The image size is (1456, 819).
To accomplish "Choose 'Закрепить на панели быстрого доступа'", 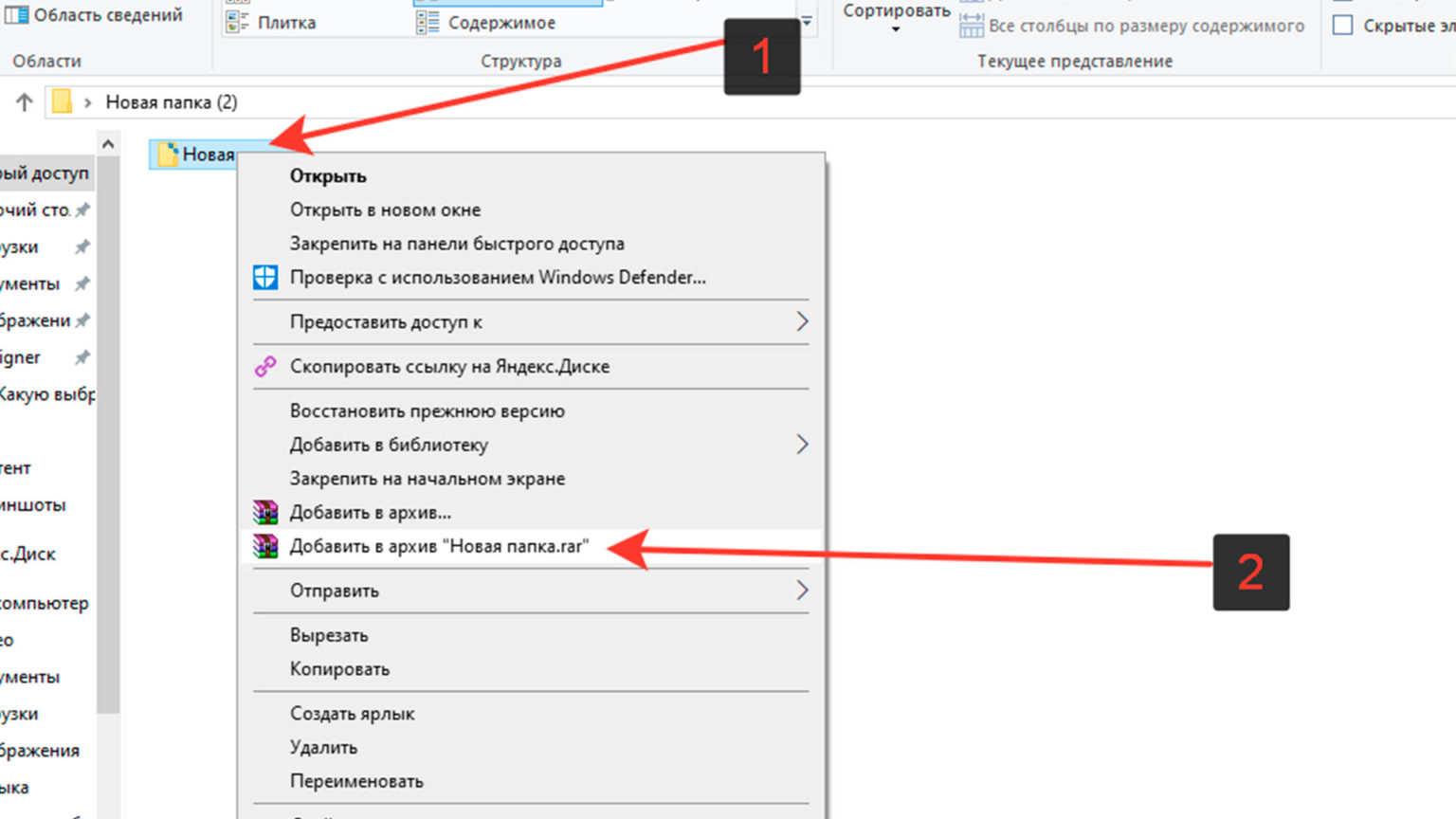I will [457, 244].
